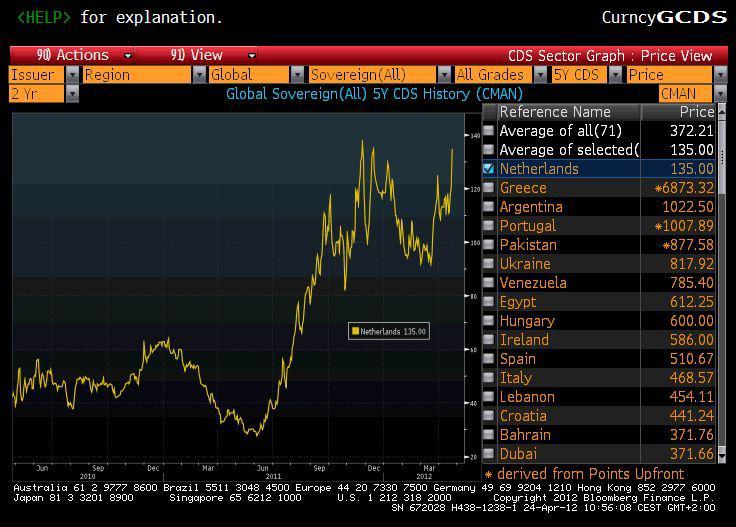
Task: Click the country list scrollbar thumb
Action: point(722,157)
